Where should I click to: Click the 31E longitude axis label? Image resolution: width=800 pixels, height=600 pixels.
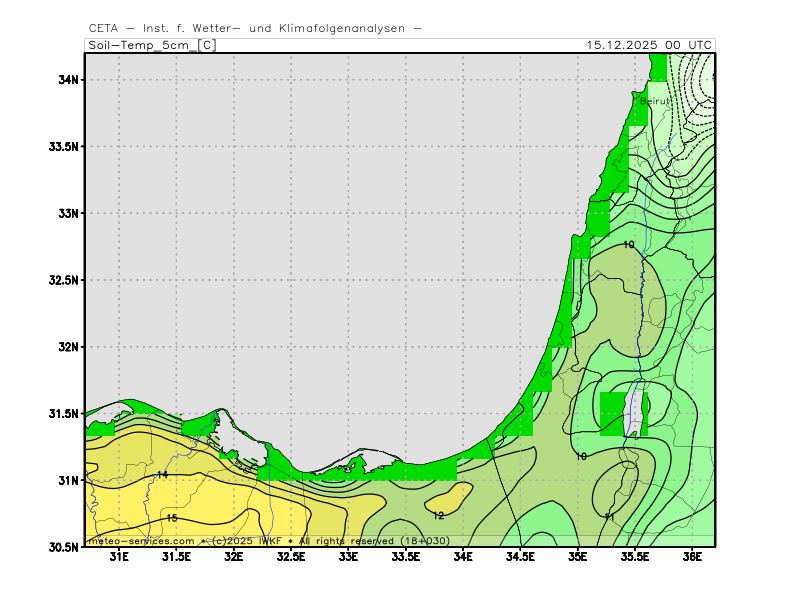[119, 557]
